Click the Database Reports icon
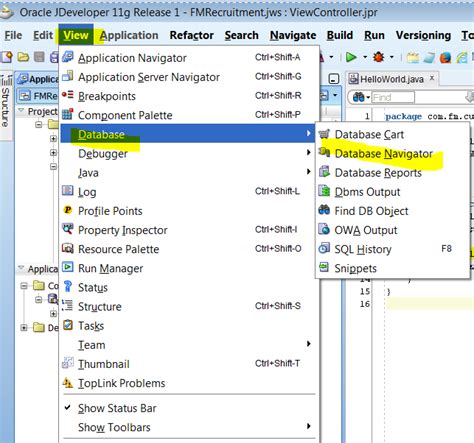 point(324,172)
